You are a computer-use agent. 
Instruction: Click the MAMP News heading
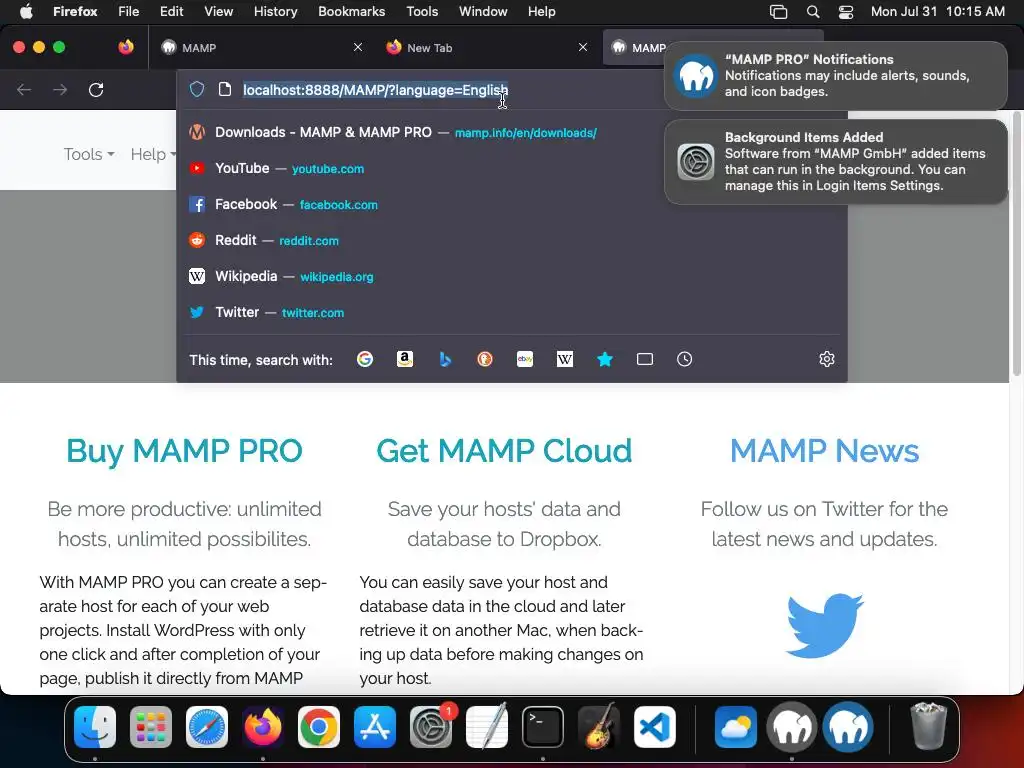click(x=824, y=451)
